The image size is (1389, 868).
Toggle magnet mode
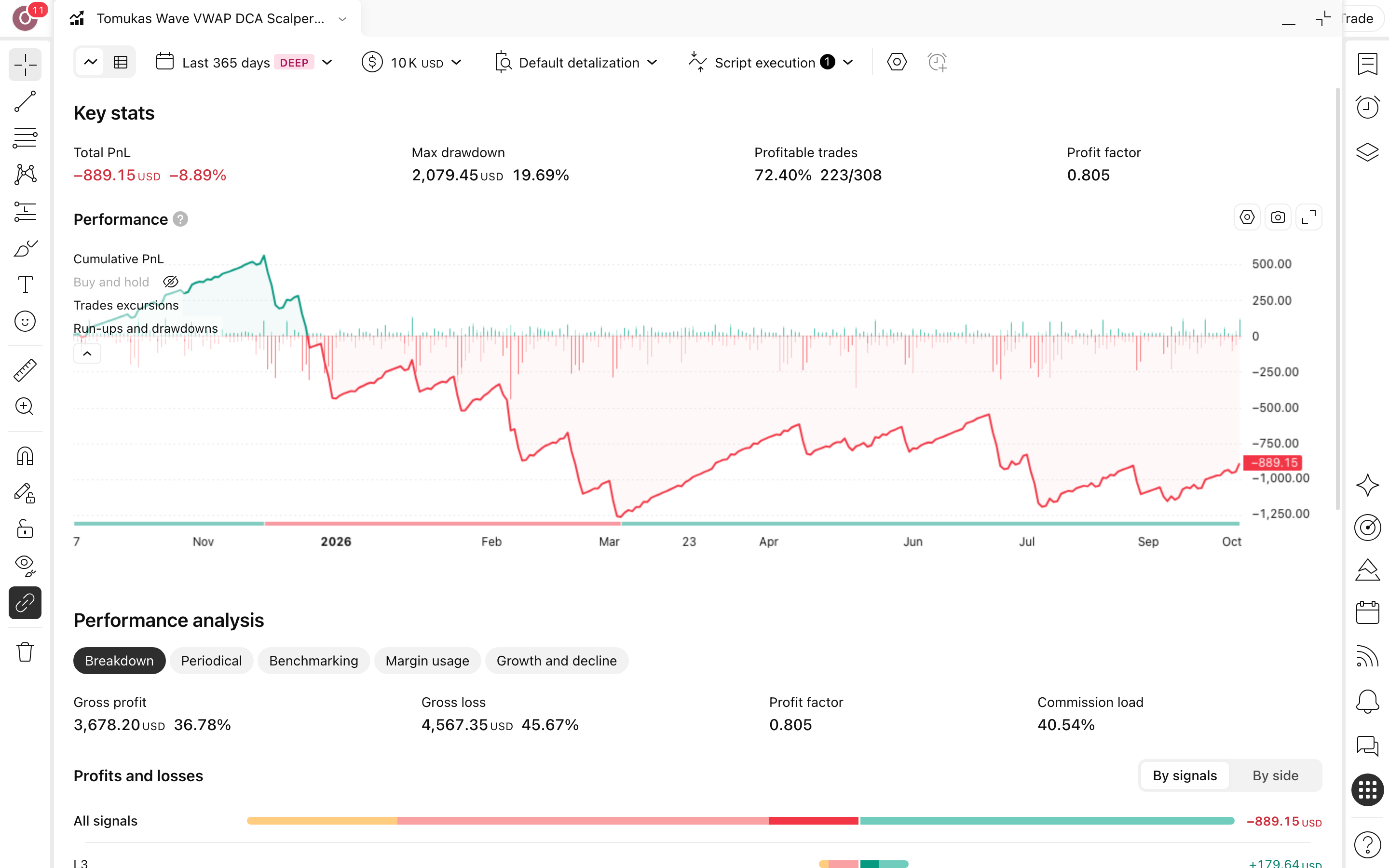25,456
